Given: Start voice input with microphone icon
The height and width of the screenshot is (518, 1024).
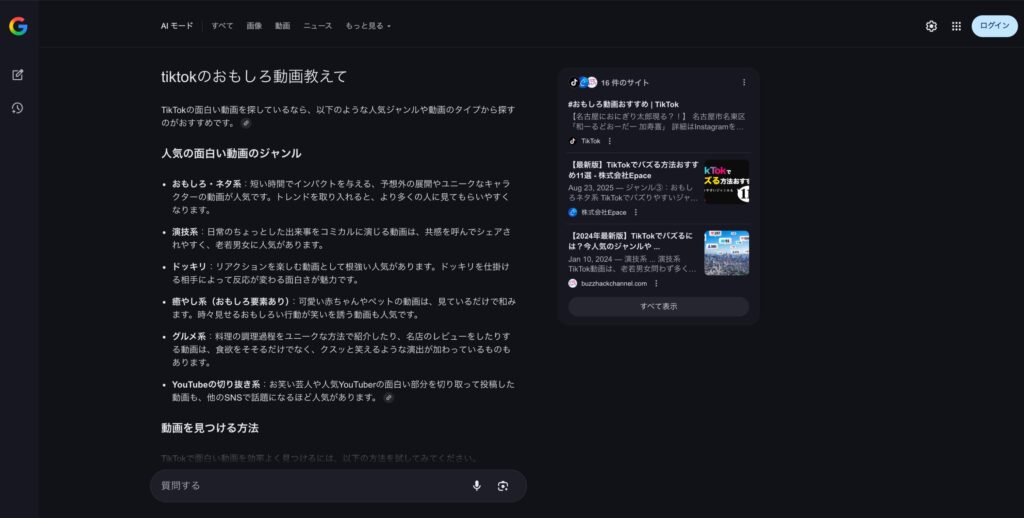Looking at the screenshot, I should [x=476, y=486].
